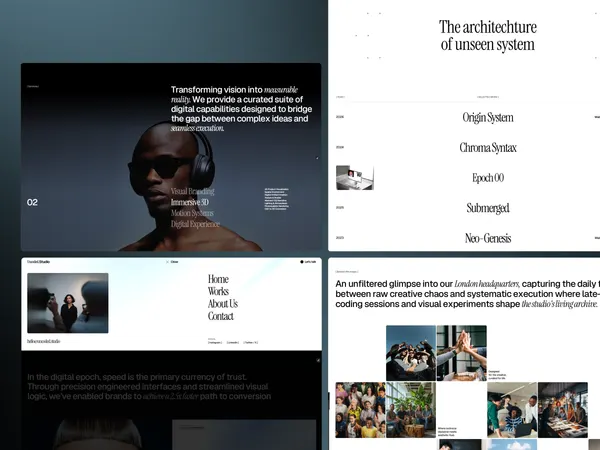The height and width of the screenshot is (450, 600).
Task: Open the group sitting among plants photo
Action: 411,410
